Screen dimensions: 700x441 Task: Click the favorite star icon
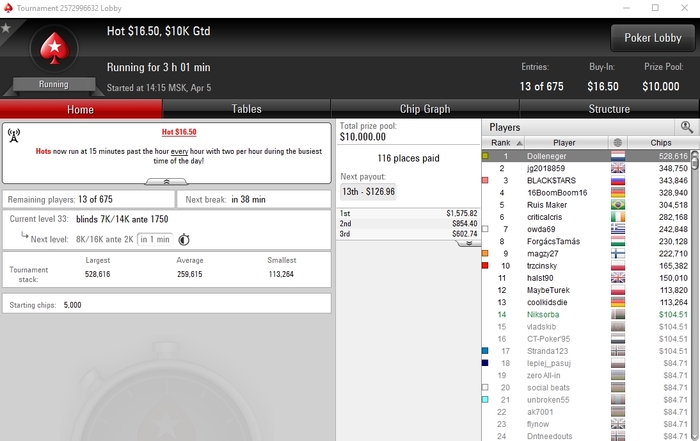click(5, 28)
